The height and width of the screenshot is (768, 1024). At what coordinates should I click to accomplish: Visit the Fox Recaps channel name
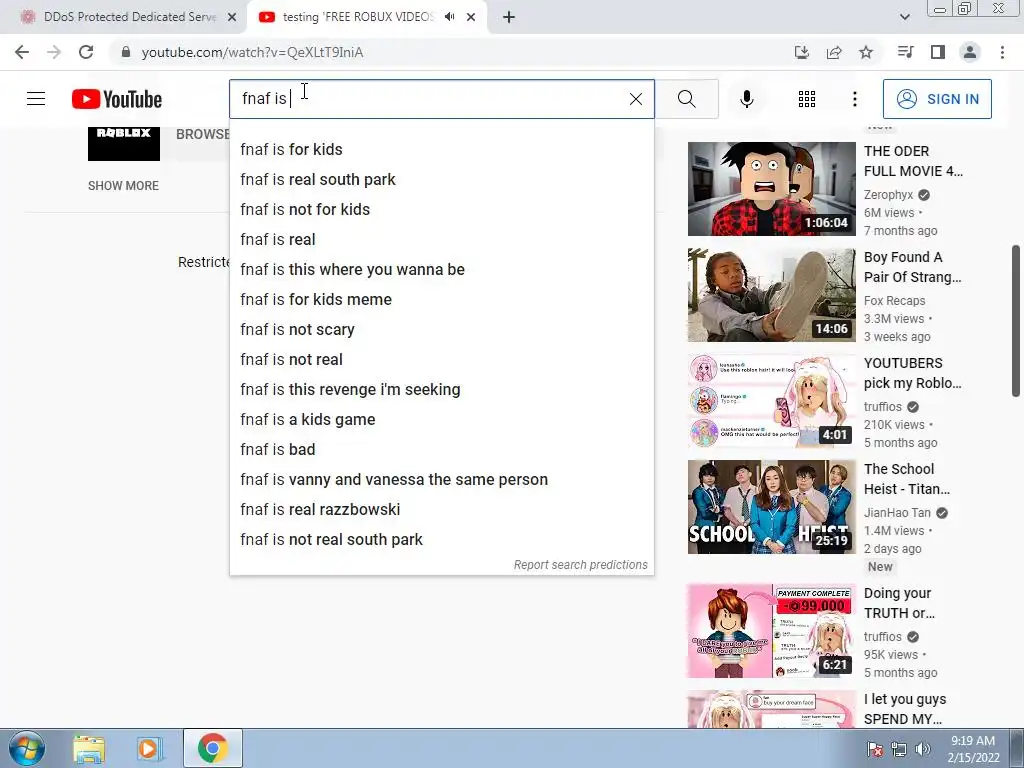click(x=895, y=300)
